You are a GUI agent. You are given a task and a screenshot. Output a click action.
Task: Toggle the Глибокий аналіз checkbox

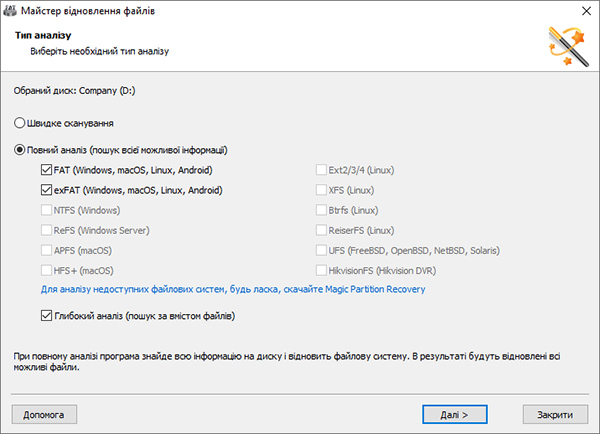(46, 316)
